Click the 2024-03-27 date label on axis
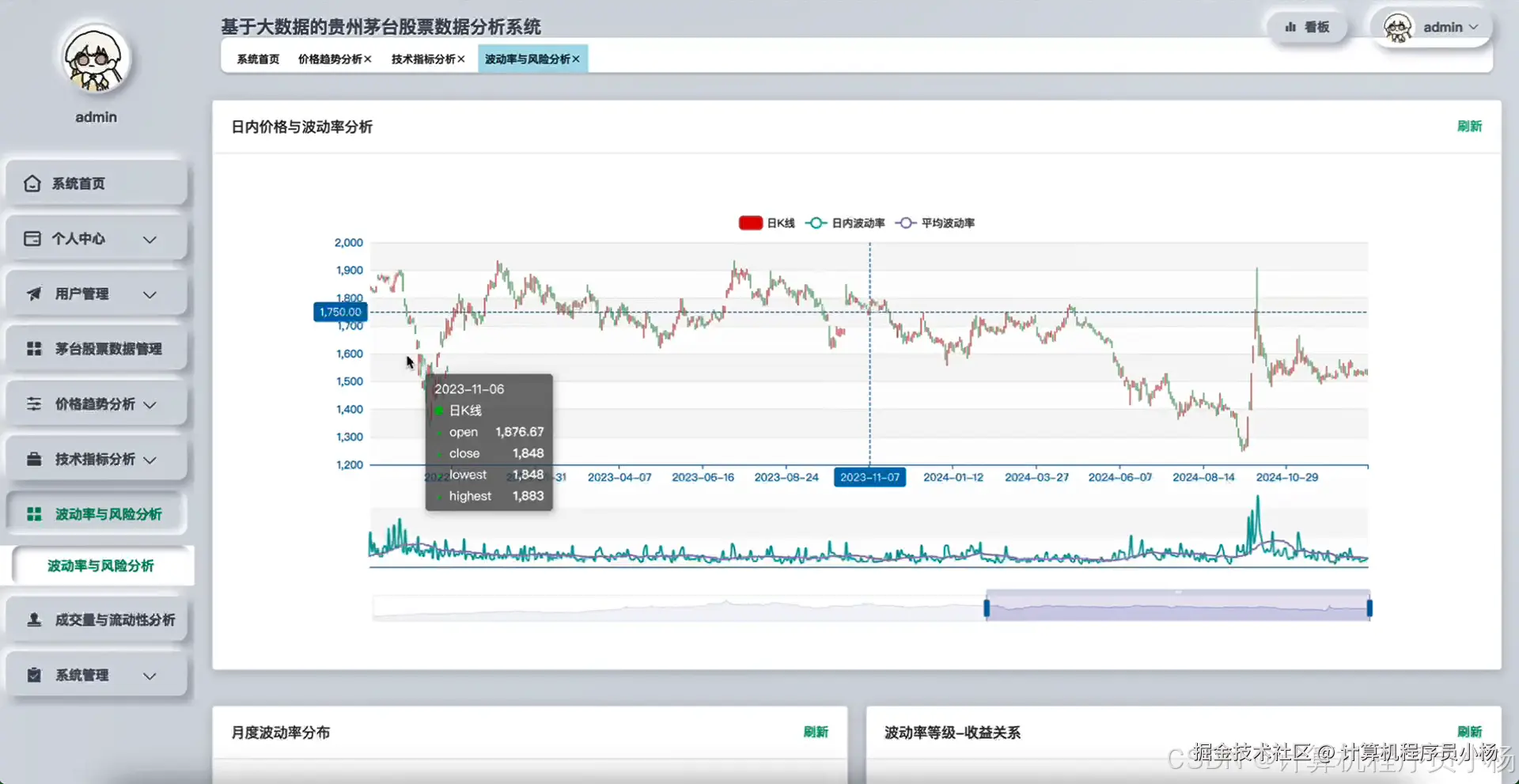Screen dimensions: 1519x784 [x=1036, y=478]
